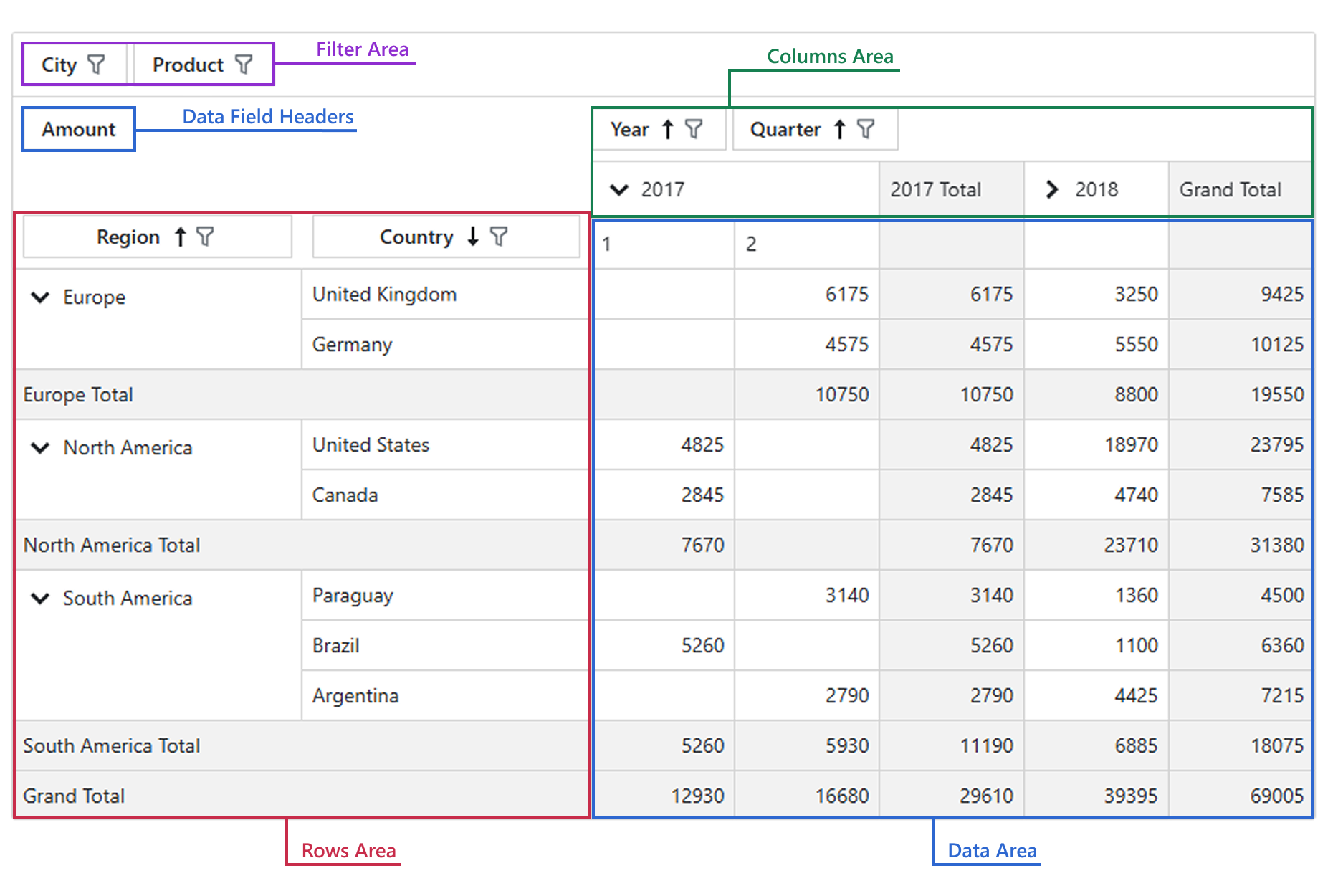The height and width of the screenshot is (896, 1333).
Task: Select the United Kingdom row header
Action: pos(384,295)
